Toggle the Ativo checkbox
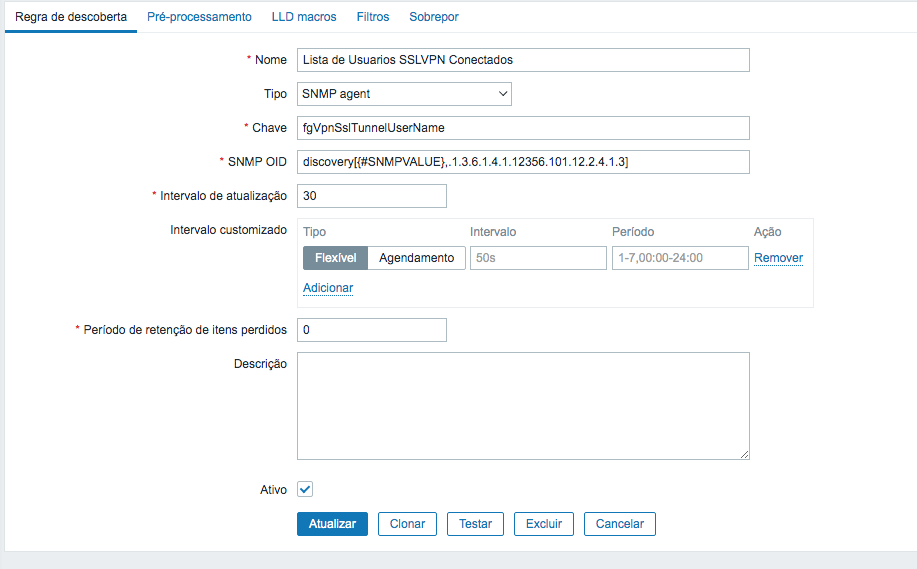Image resolution: width=917 pixels, height=569 pixels. [306, 490]
